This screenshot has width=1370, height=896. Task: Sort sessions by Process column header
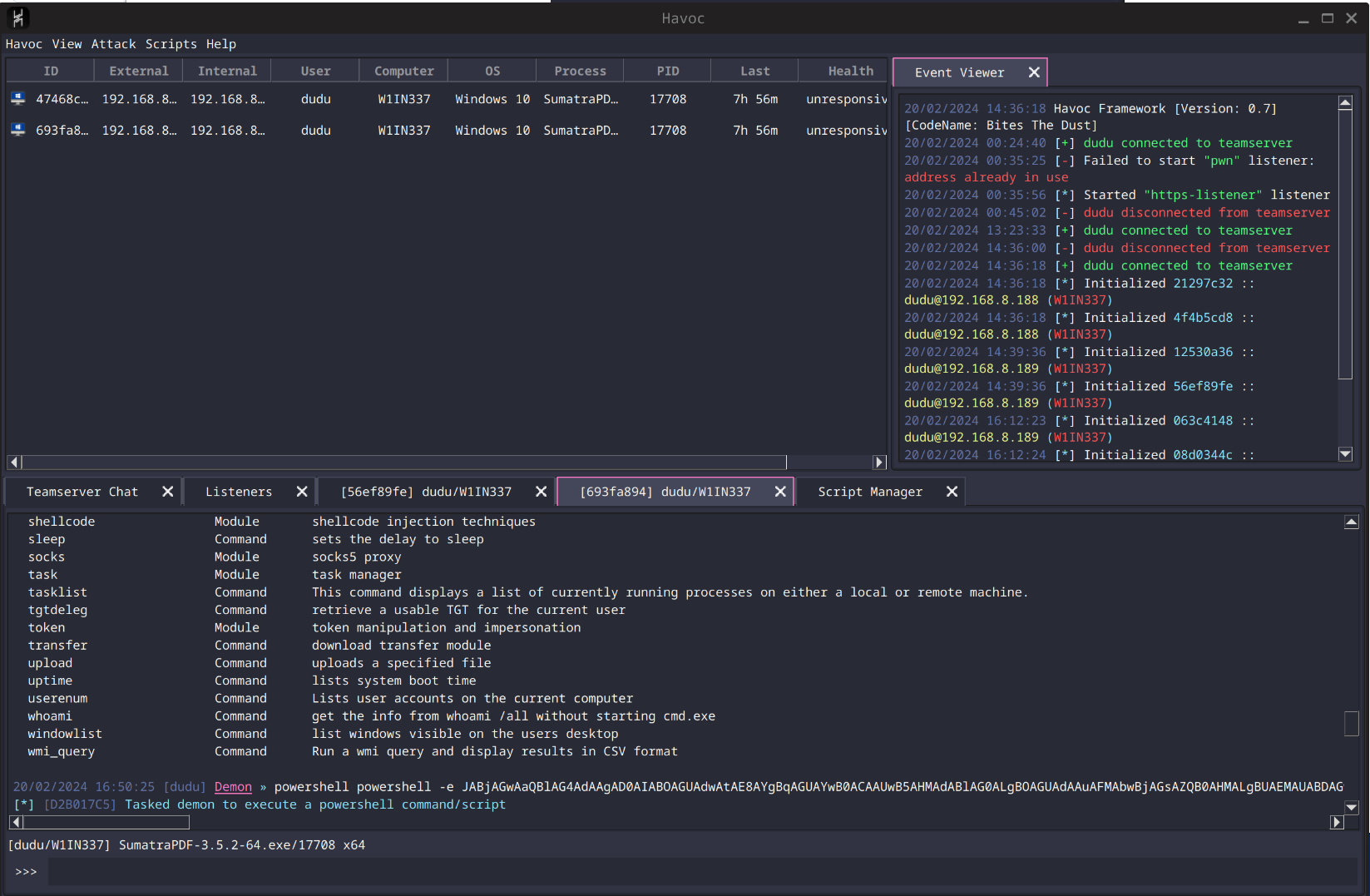[581, 71]
